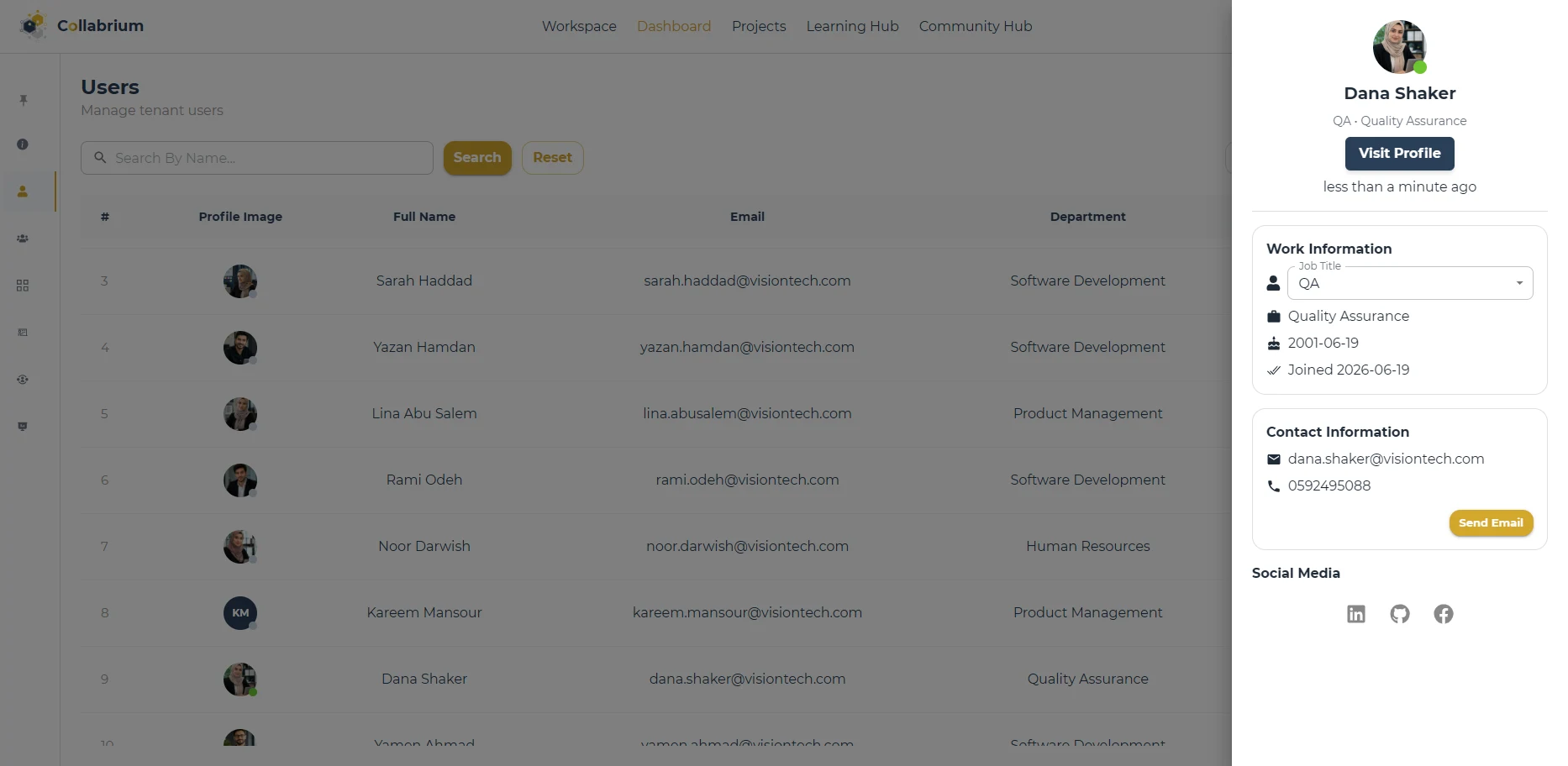Open the Job Title dropdown showing QA
Screen dimensions: 1568x766
[1410, 283]
